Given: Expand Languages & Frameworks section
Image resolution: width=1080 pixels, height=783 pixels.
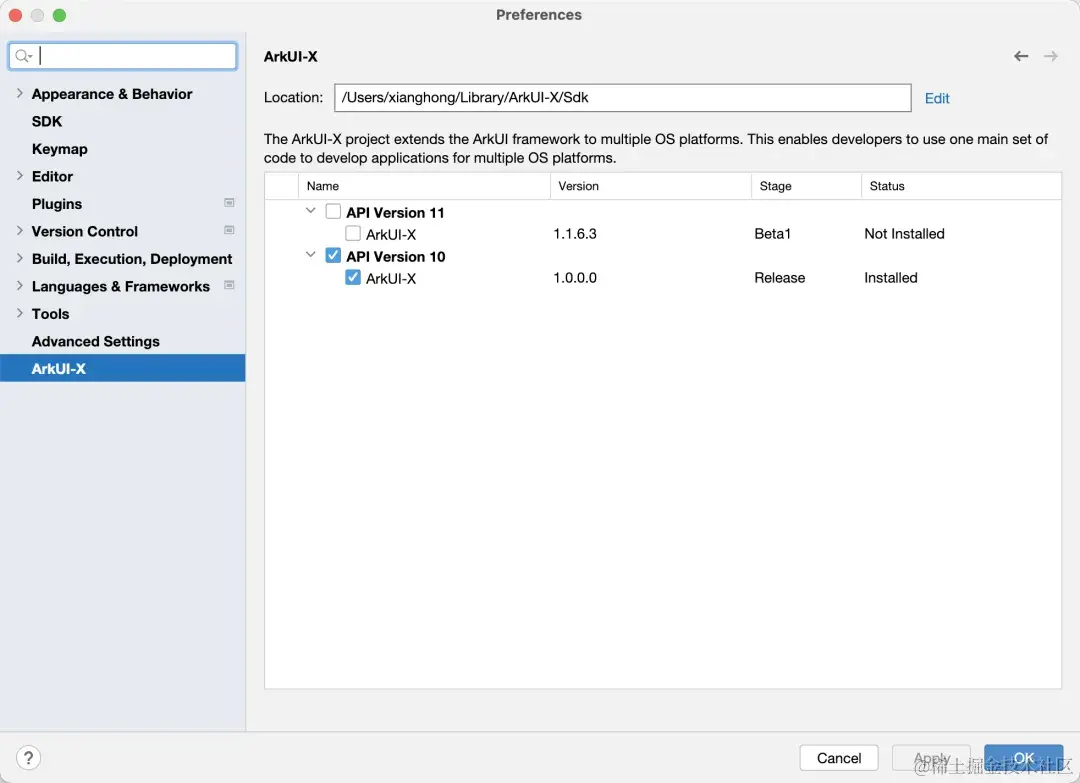Looking at the screenshot, I should [19, 286].
